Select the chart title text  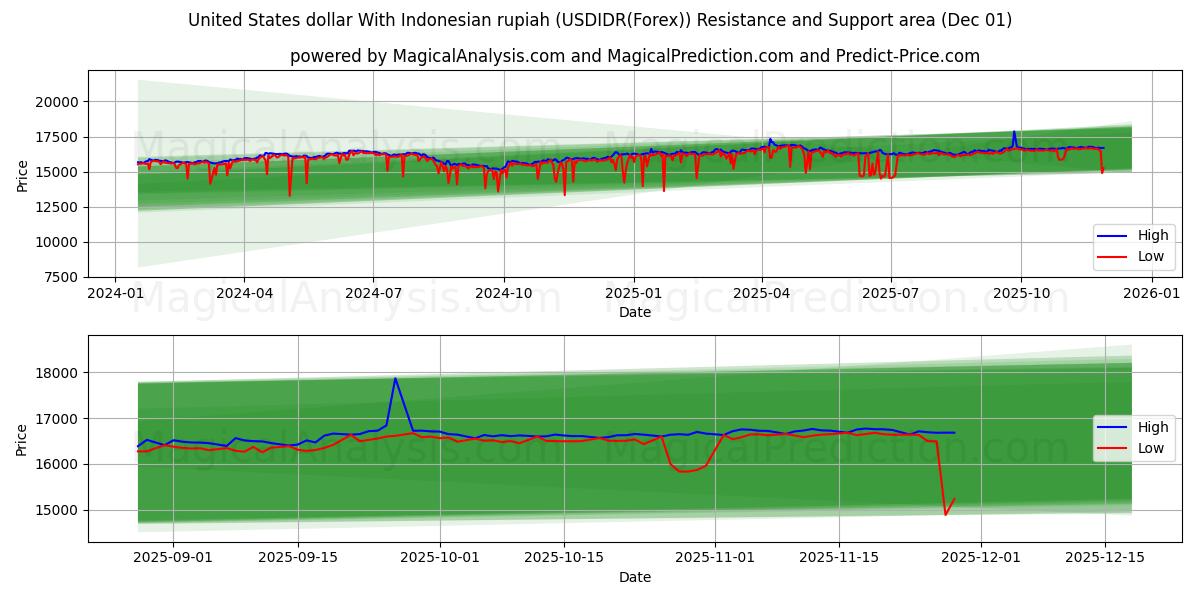click(600, 18)
